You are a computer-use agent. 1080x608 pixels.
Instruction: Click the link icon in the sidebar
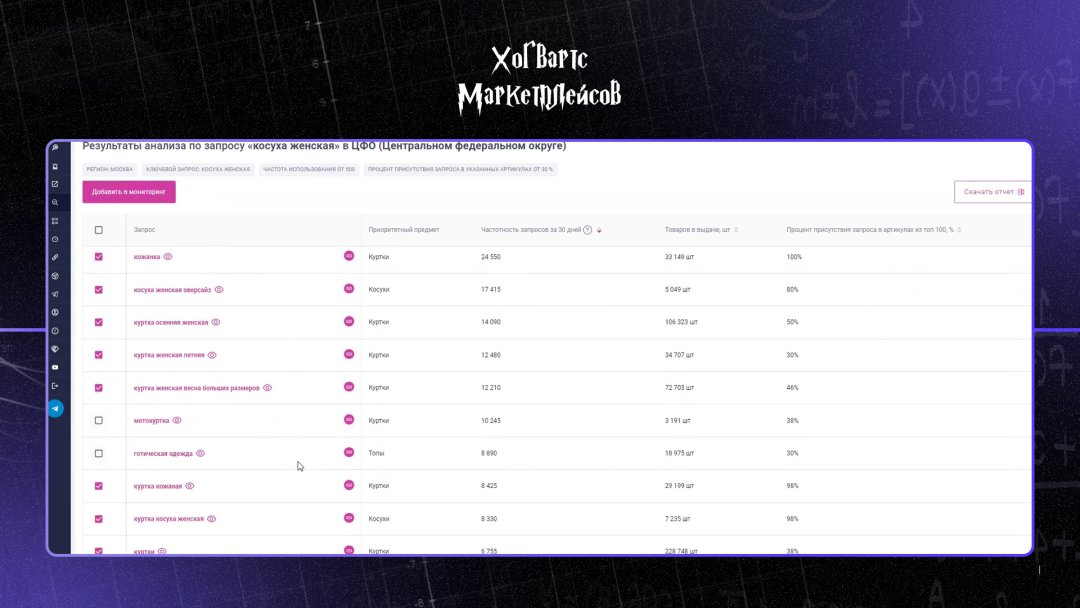(55, 257)
